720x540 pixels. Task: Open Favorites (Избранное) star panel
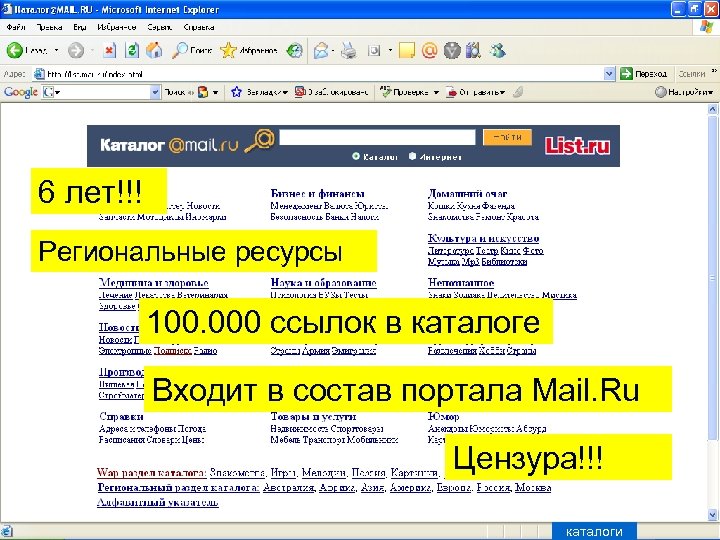pos(248,50)
